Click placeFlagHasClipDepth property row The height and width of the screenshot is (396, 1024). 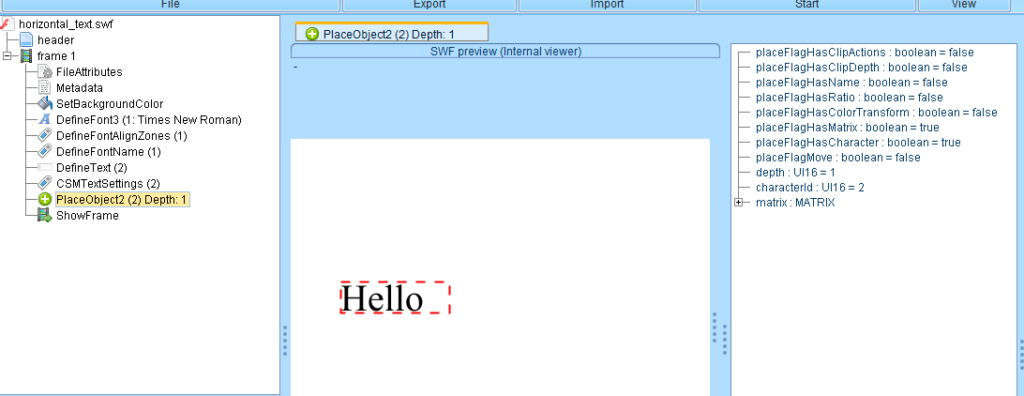(861, 67)
